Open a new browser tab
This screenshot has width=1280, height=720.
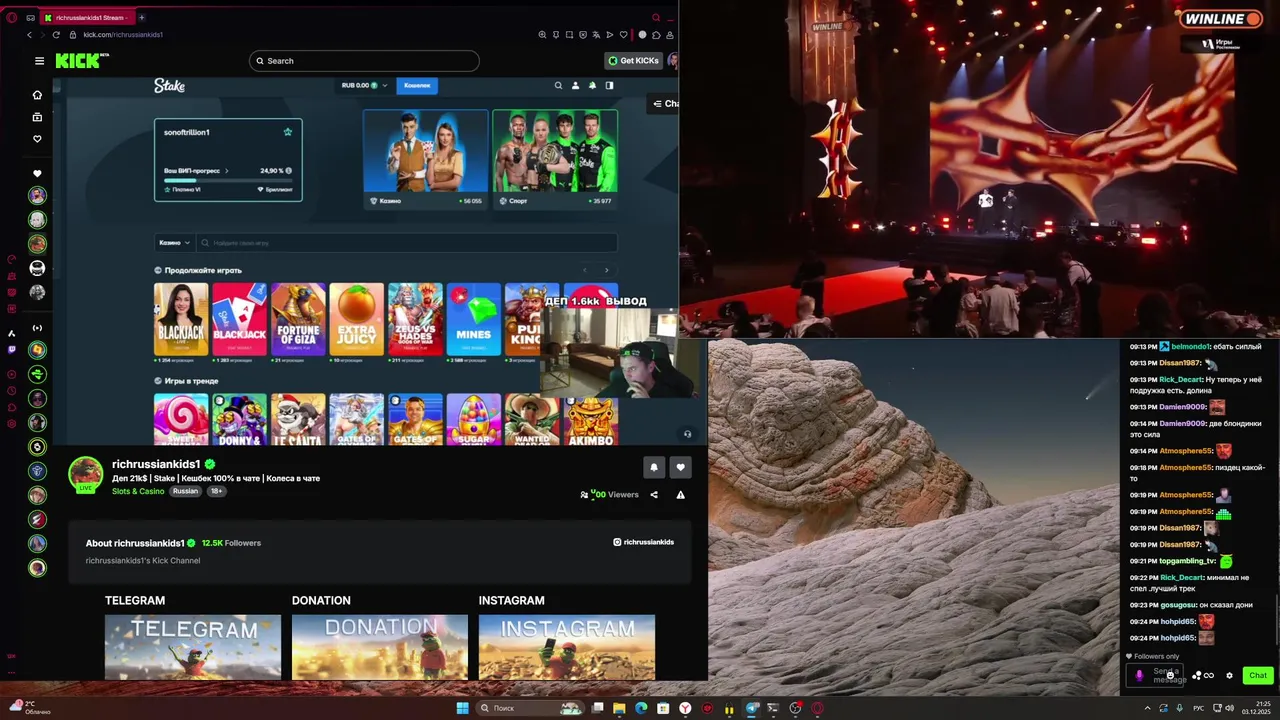point(141,17)
